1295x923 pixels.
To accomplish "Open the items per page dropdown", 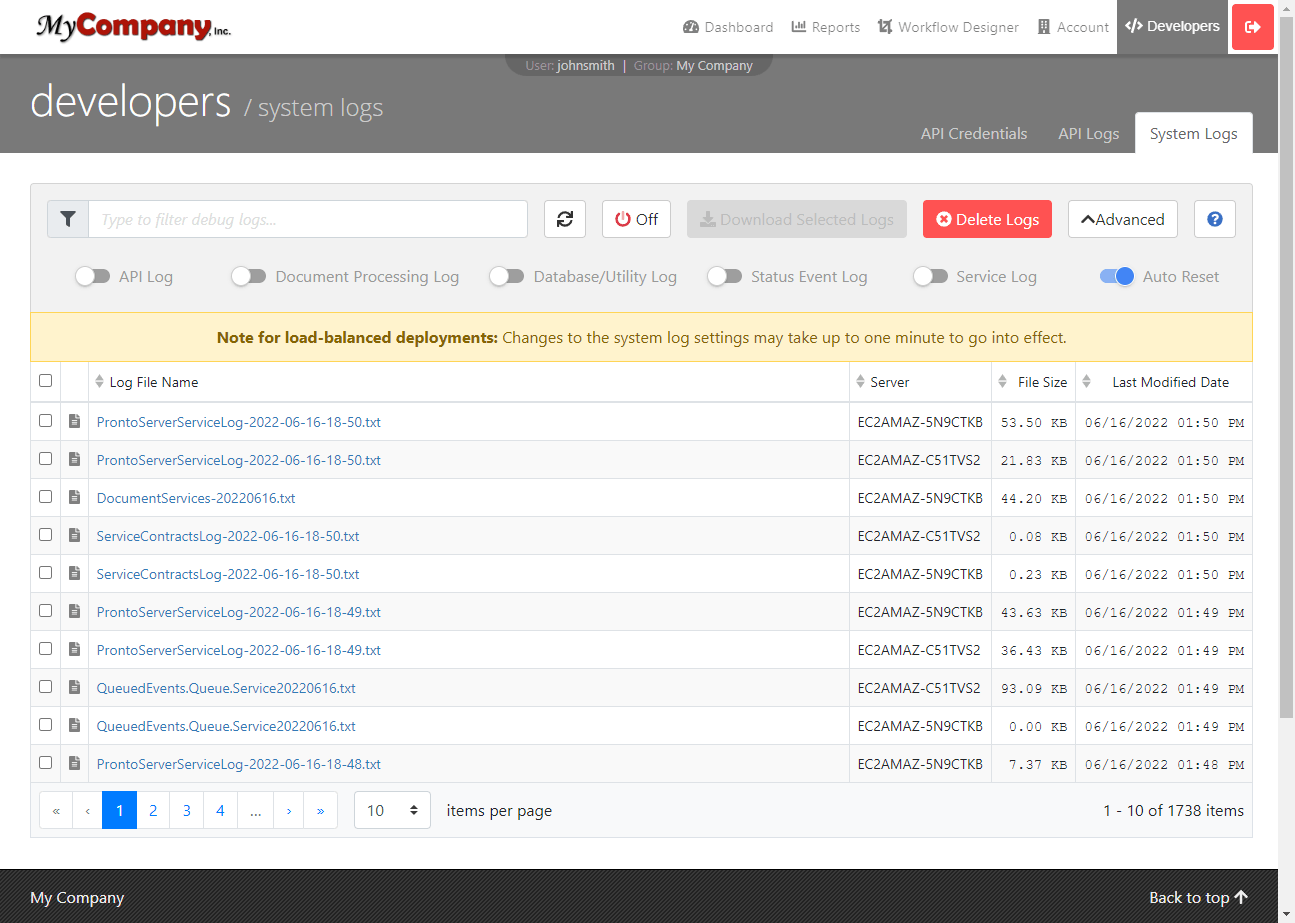I will point(392,810).
